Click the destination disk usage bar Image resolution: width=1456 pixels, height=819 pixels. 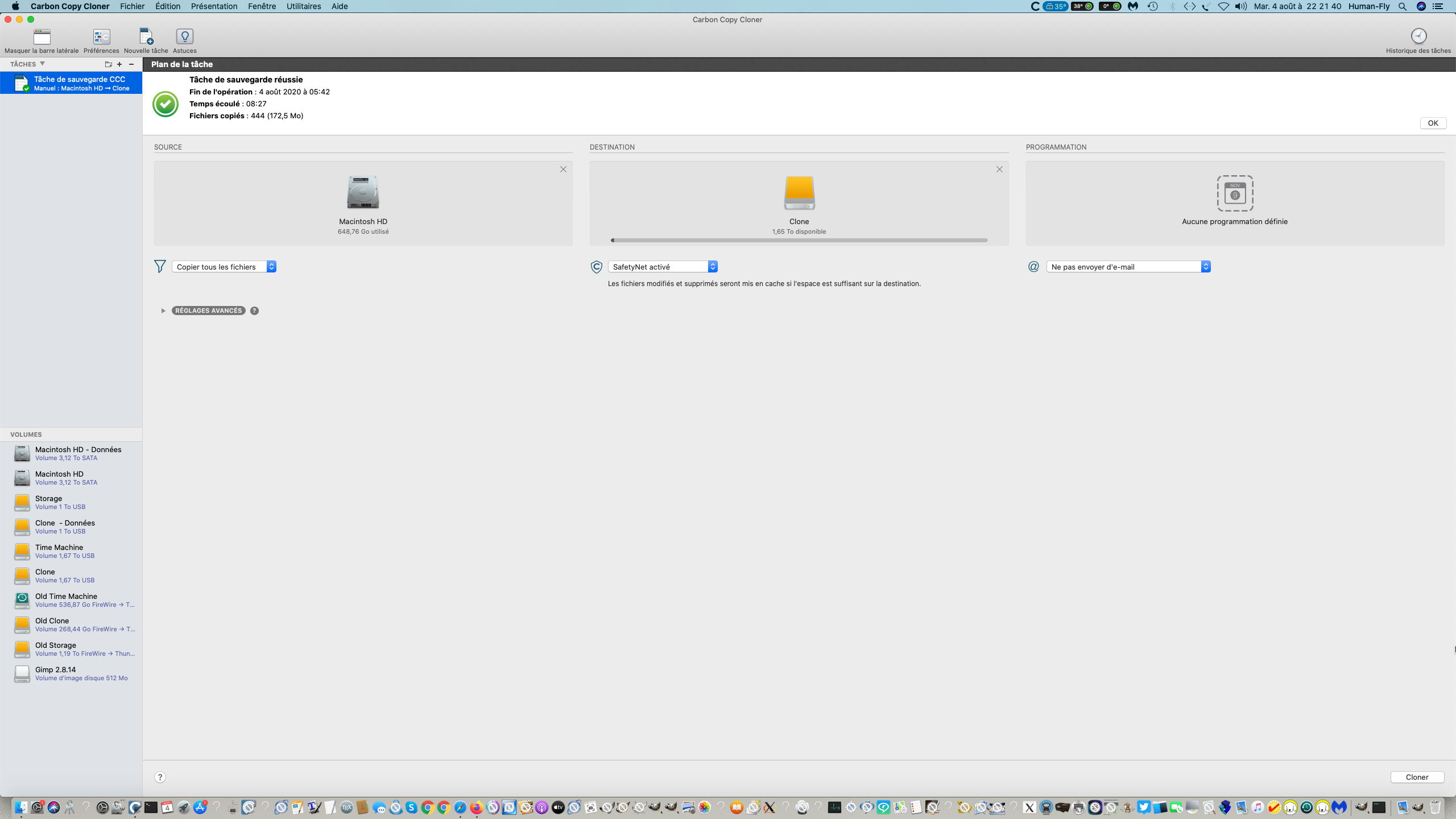pyautogui.click(x=799, y=241)
